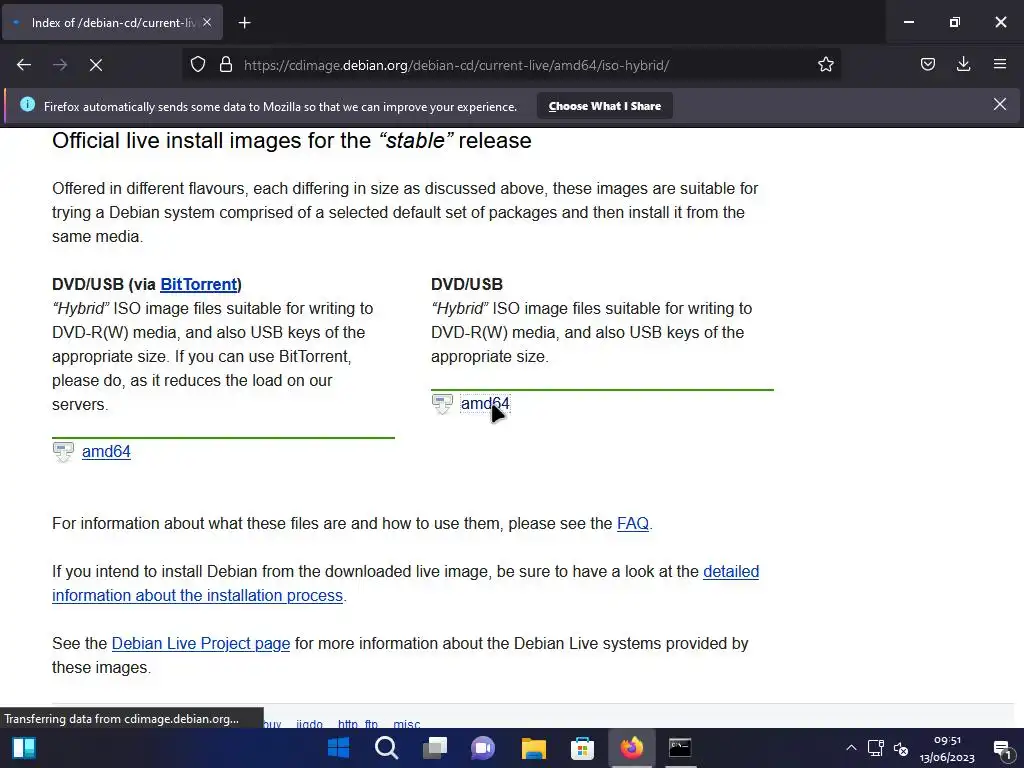This screenshot has width=1024, height=768.
Task: Open the Debian Live Project page link
Action: [200, 643]
